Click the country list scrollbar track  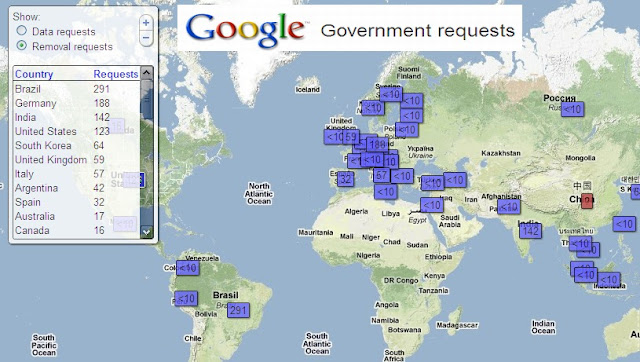click(x=147, y=163)
